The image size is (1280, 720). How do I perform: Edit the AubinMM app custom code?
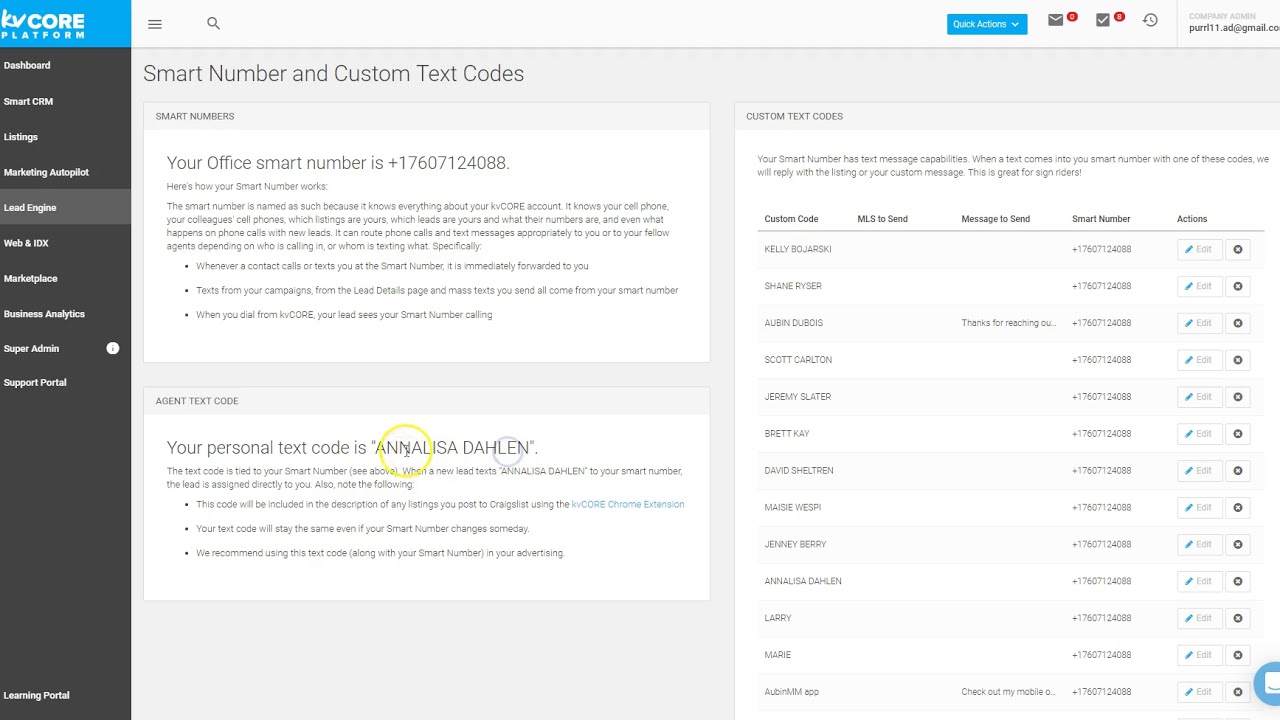coord(1199,692)
